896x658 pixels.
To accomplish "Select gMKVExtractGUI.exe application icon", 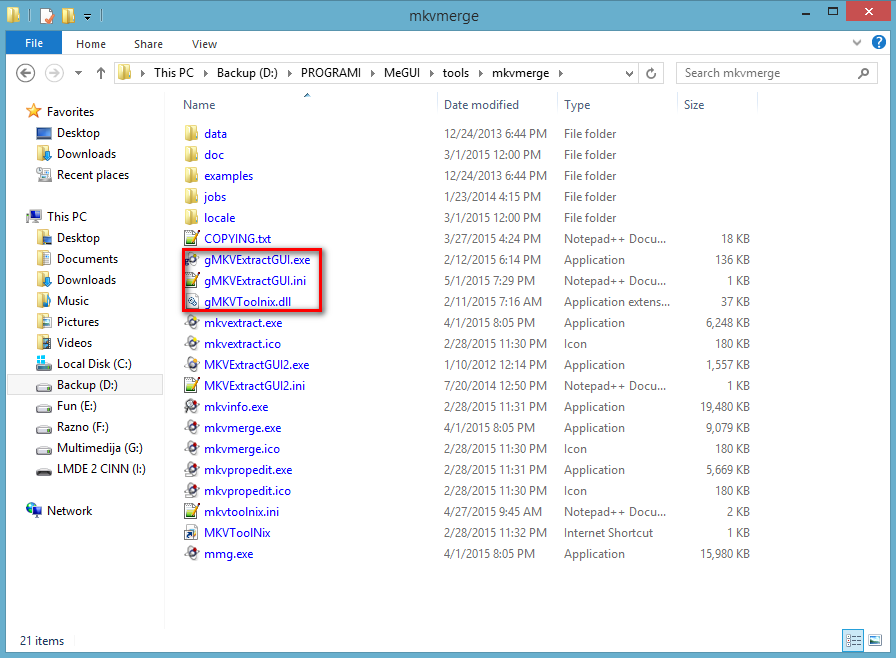I will (191, 260).
